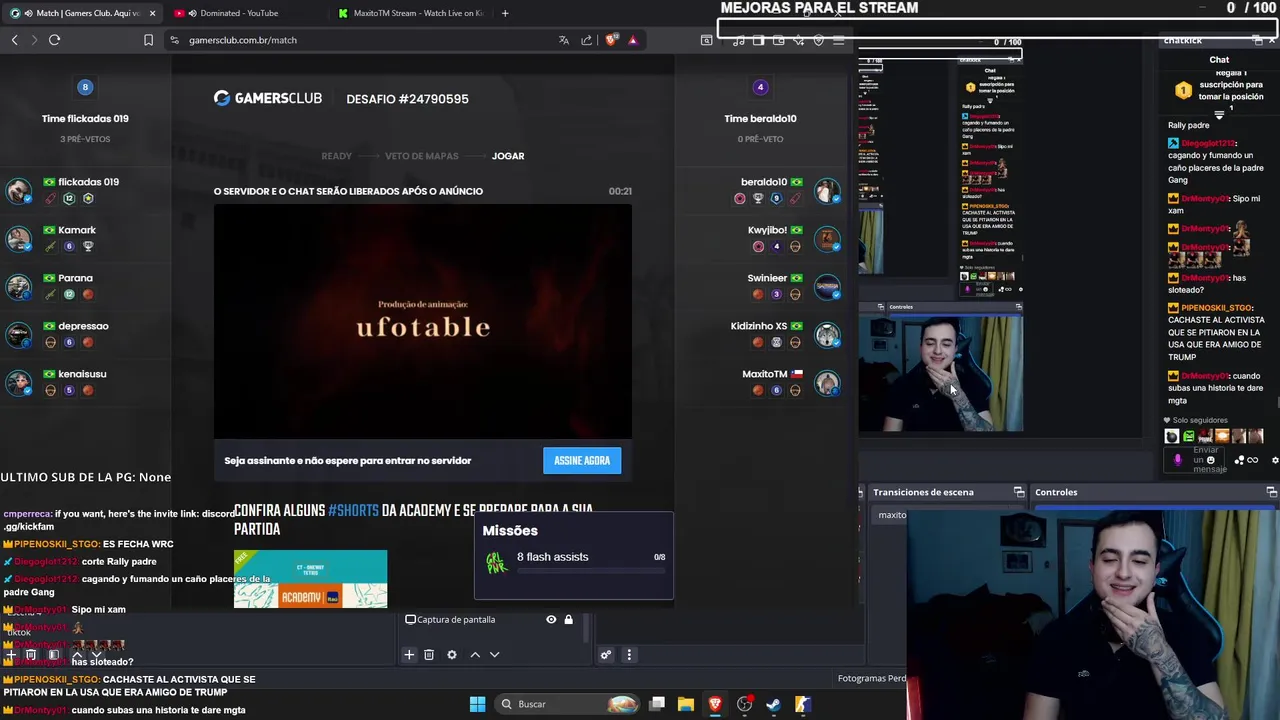This screenshot has height=720, width=1280.
Task: Click the purple microphone icon in chat
Action: (1177, 460)
